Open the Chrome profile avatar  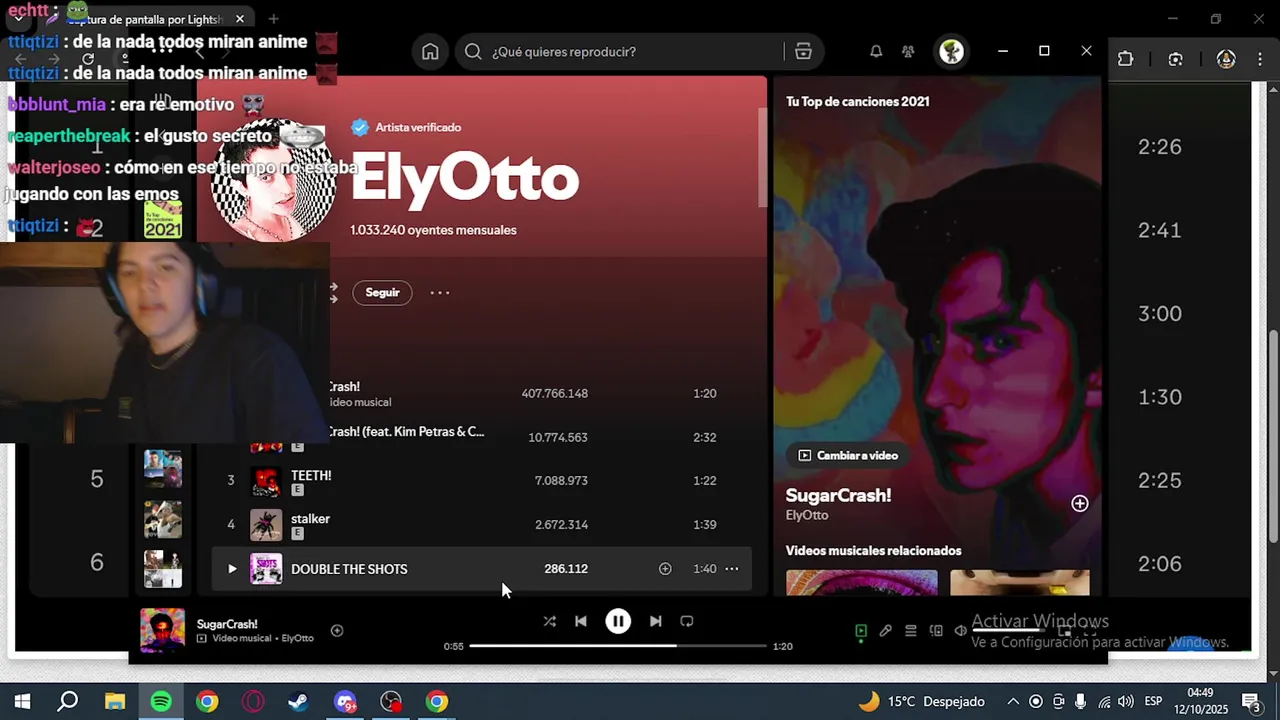tap(1226, 59)
